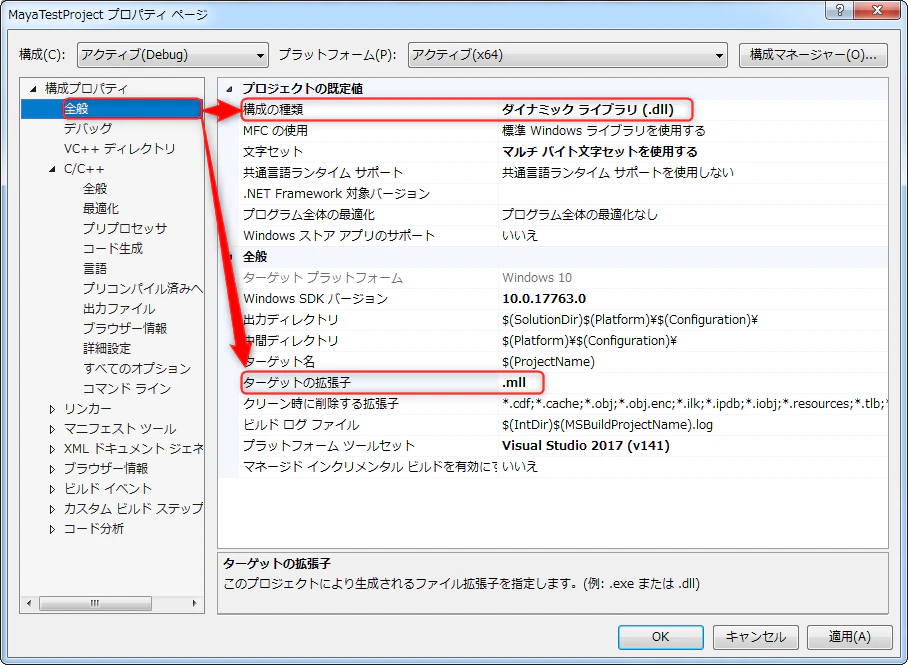Click Visual Studio 2017 (v141) toolset value

click(585, 446)
